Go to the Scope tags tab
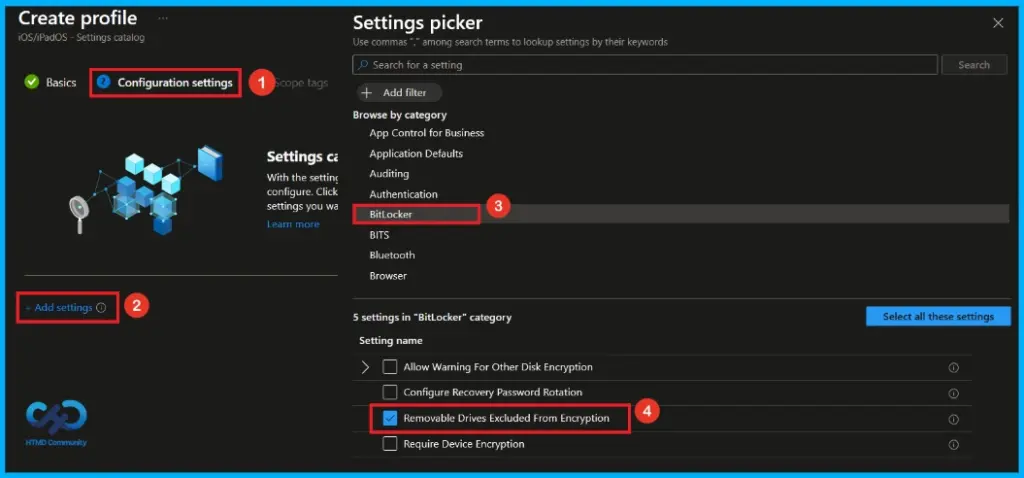 (x=301, y=83)
